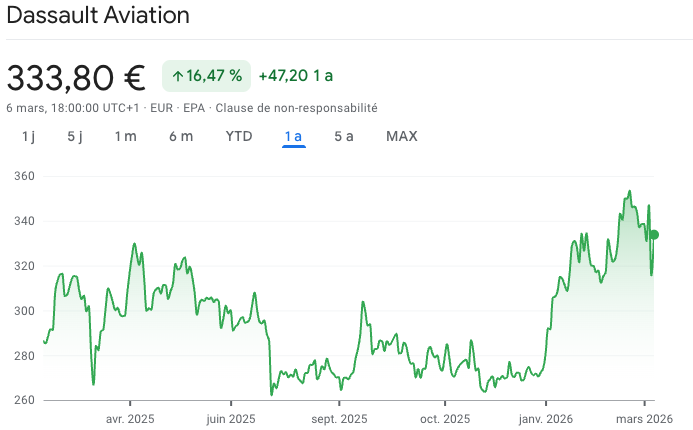The image size is (693, 430).
Task: Open the 6 m chart range
Action: [181, 137]
